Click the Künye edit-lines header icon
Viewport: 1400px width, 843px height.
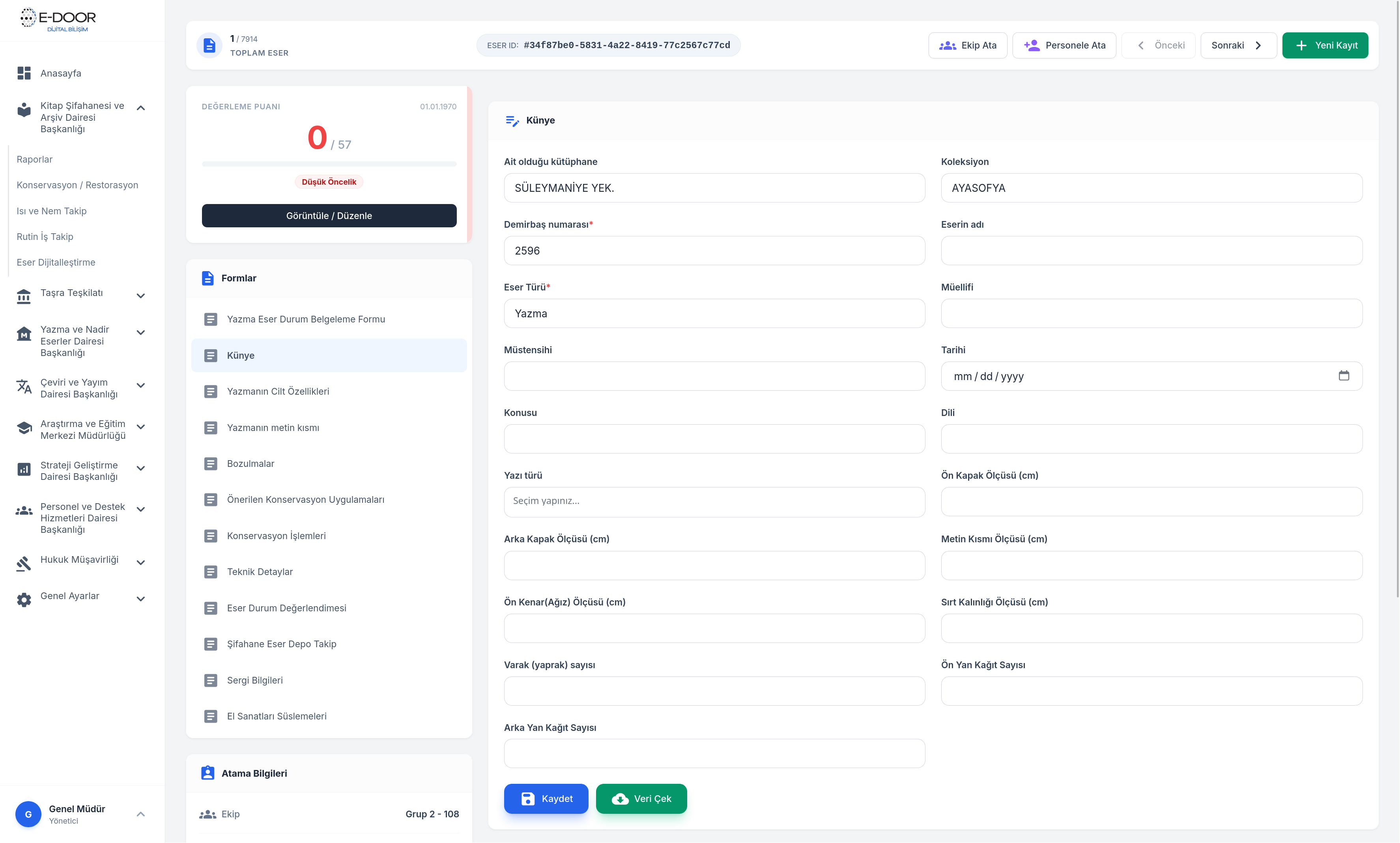[512, 120]
